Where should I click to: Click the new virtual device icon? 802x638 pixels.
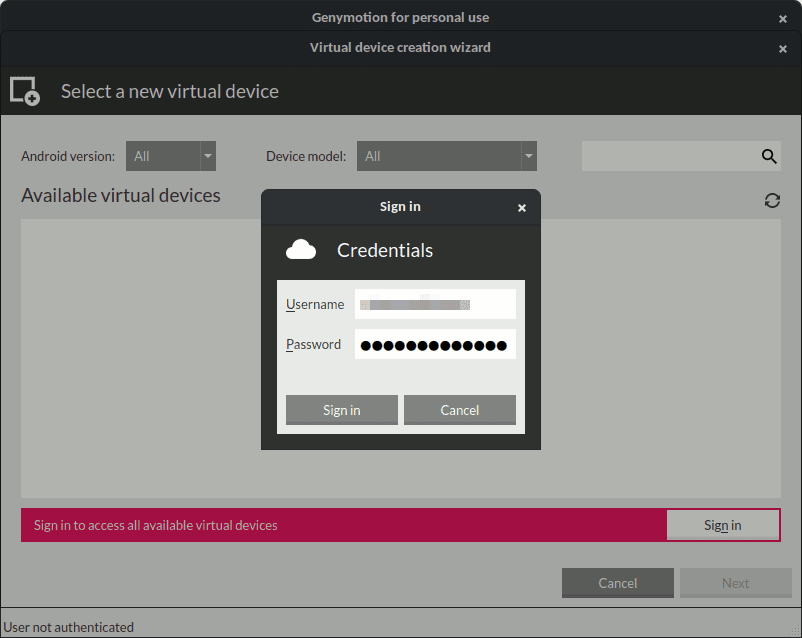click(x=25, y=91)
